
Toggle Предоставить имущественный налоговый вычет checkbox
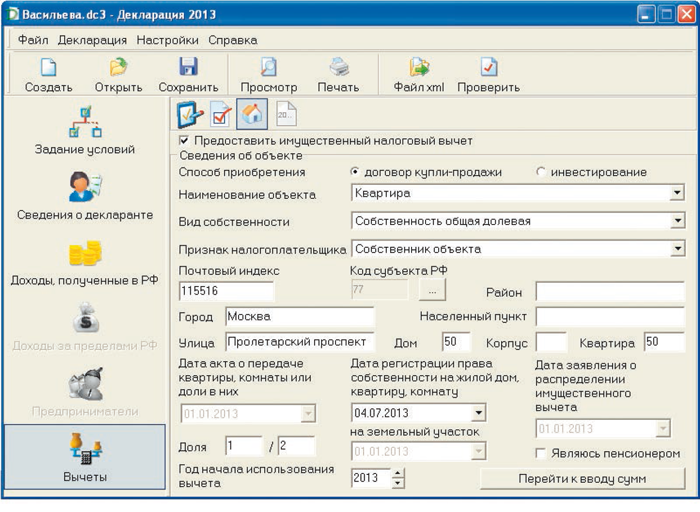coord(184,141)
